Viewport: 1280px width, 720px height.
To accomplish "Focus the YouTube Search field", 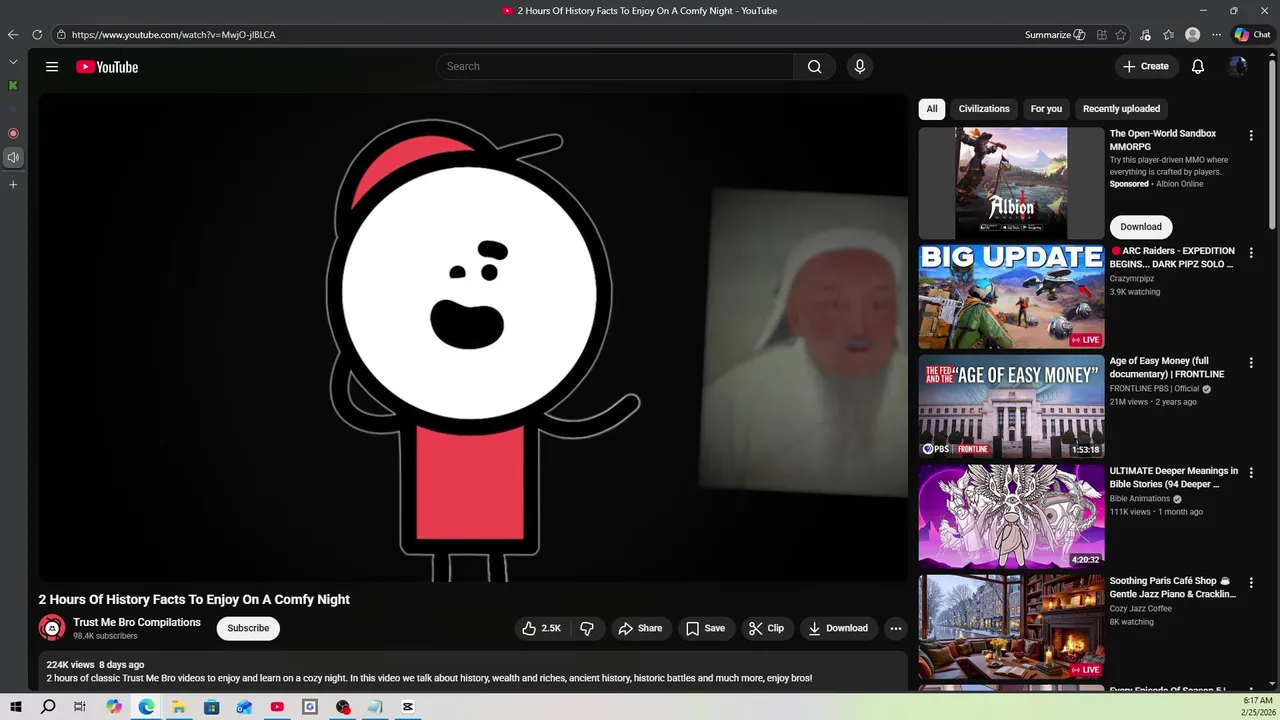I will (x=615, y=67).
